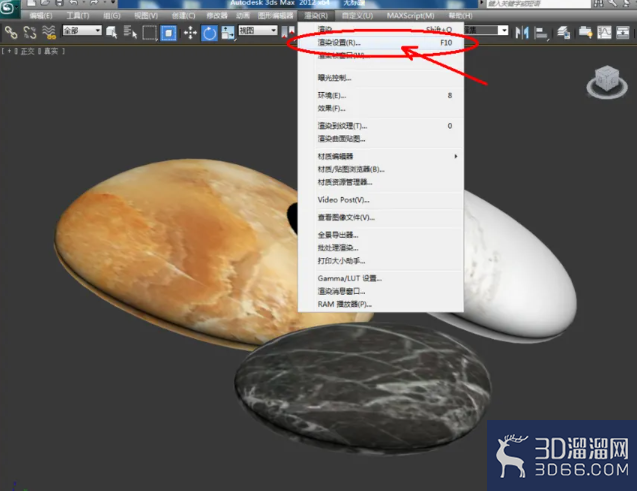Screen dimensions: 637x491
Task: Choose 材质/贴图浏览器(B)... menu entry
Action: (381, 169)
